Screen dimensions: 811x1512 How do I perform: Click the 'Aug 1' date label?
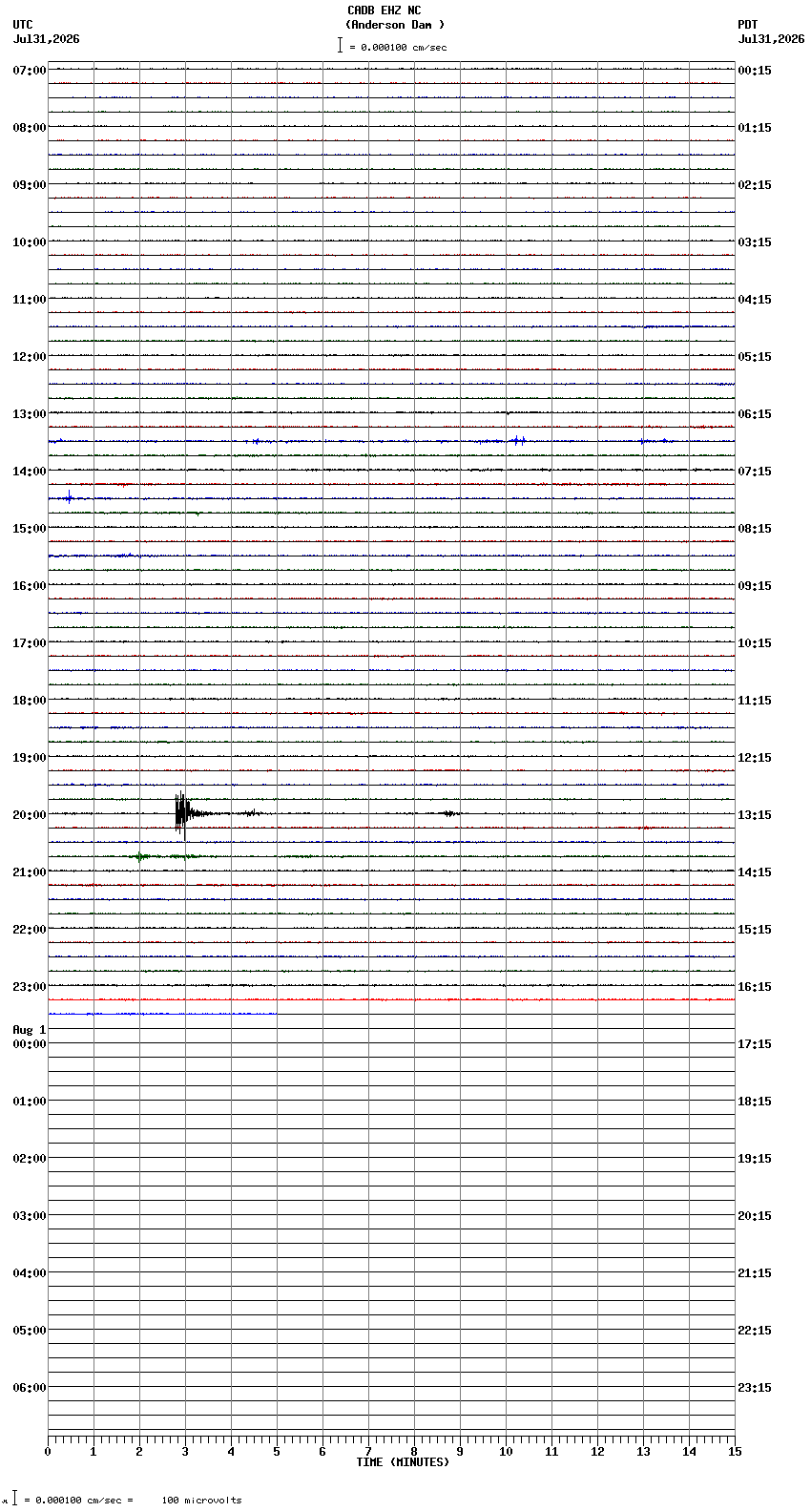[30, 1030]
